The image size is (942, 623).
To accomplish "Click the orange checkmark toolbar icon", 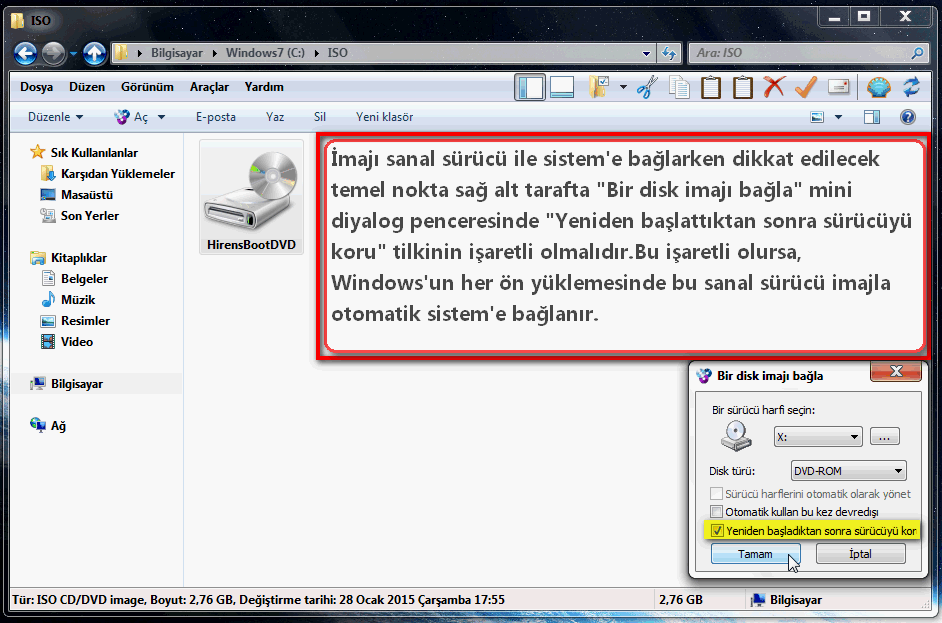I will click(x=806, y=87).
